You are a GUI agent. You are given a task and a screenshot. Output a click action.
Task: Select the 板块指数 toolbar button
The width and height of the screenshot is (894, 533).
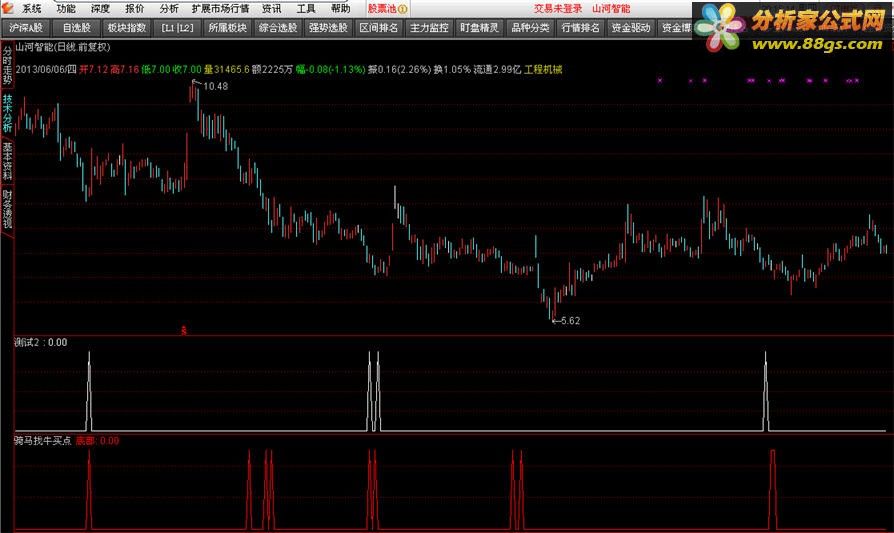(127, 27)
